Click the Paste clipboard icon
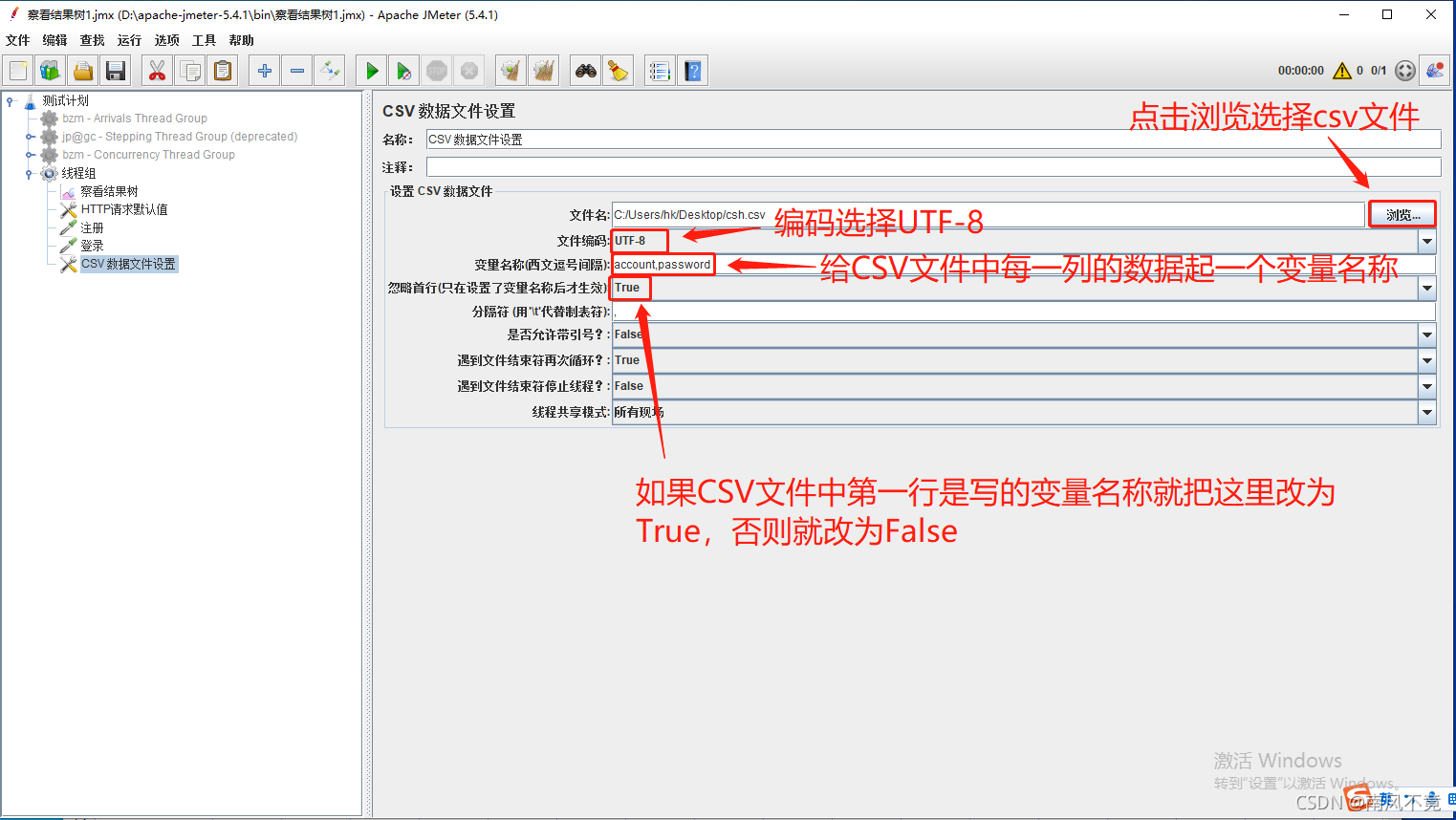 (223, 71)
